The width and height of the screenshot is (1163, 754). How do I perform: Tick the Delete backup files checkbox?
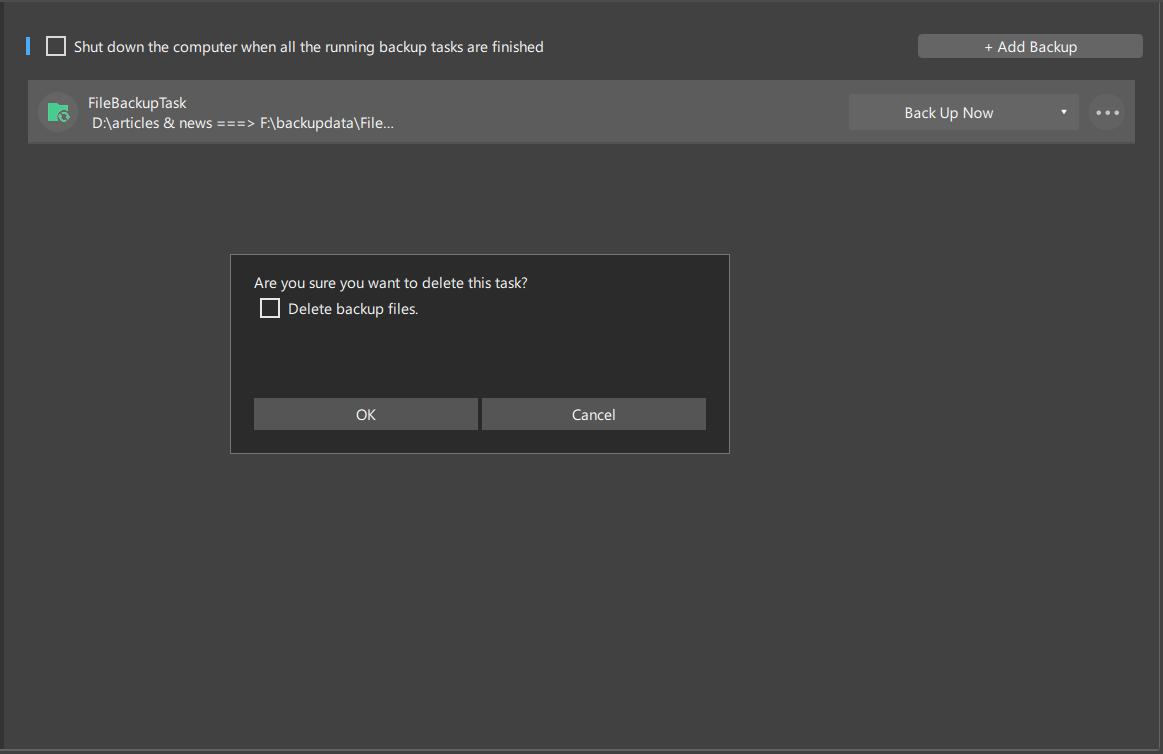click(x=270, y=308)
